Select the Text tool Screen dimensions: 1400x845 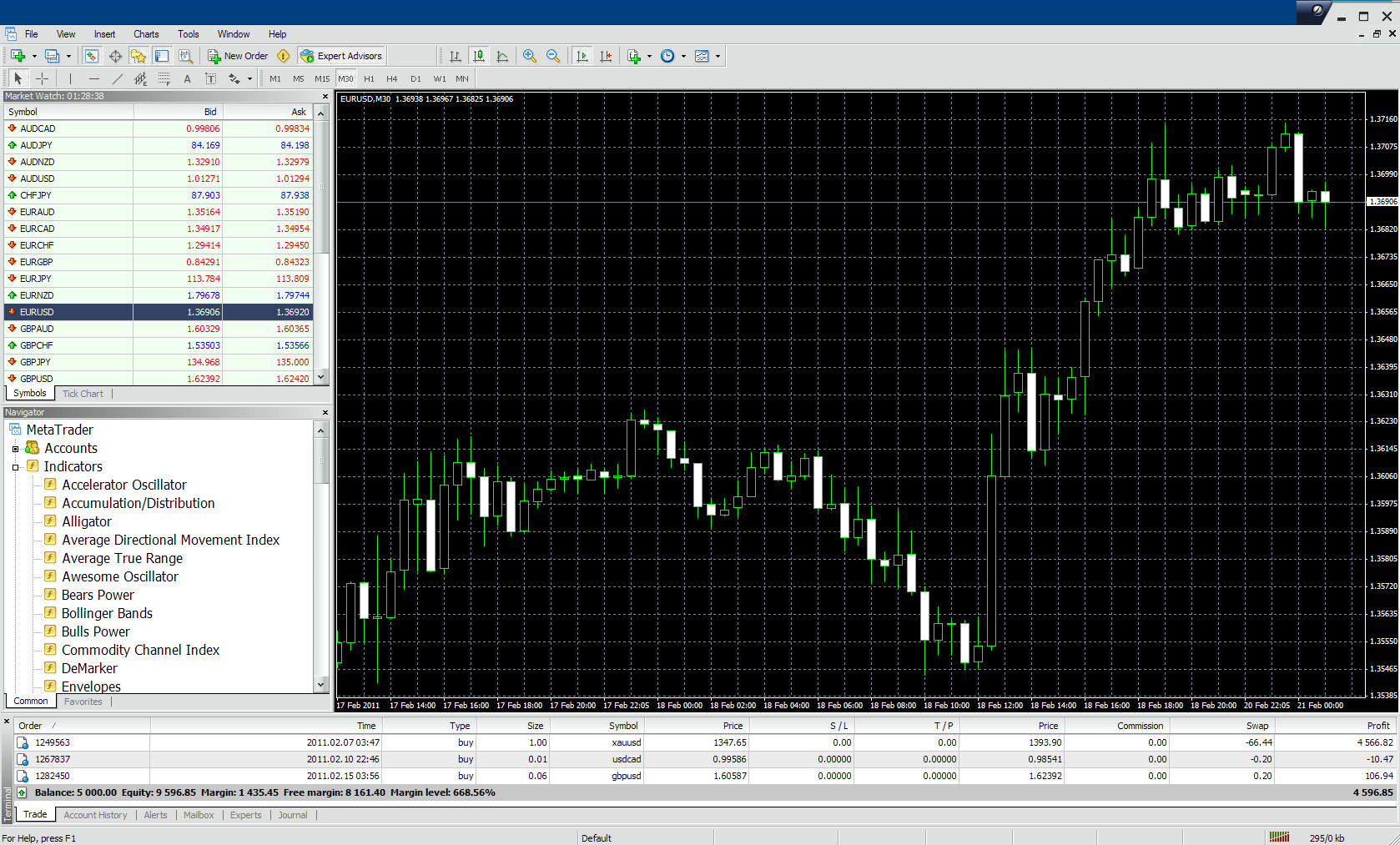pos(188,78)
